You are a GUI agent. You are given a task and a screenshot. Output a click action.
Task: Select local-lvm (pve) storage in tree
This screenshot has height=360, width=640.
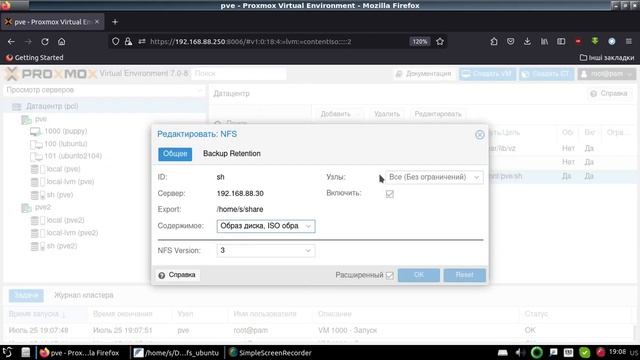[70, 182]
